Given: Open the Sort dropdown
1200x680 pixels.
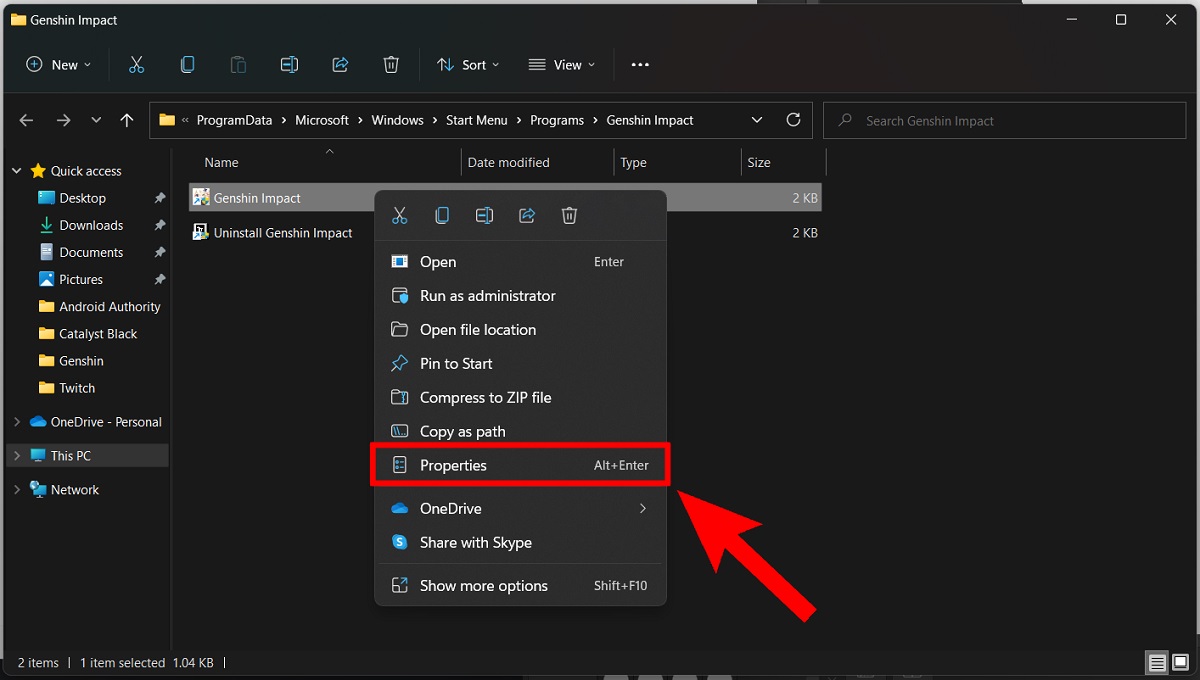Looking at the screenshot, I should 468,65.
